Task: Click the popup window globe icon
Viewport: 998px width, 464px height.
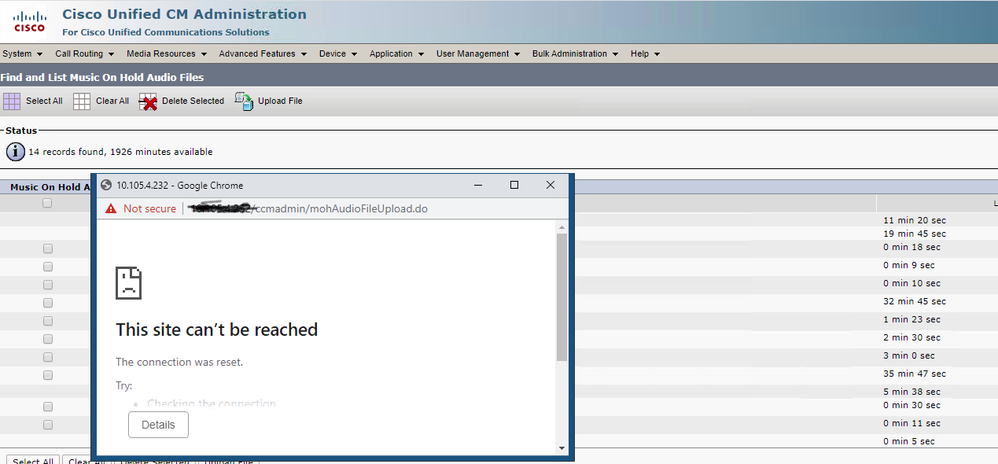Action: [x=106, y=185]
